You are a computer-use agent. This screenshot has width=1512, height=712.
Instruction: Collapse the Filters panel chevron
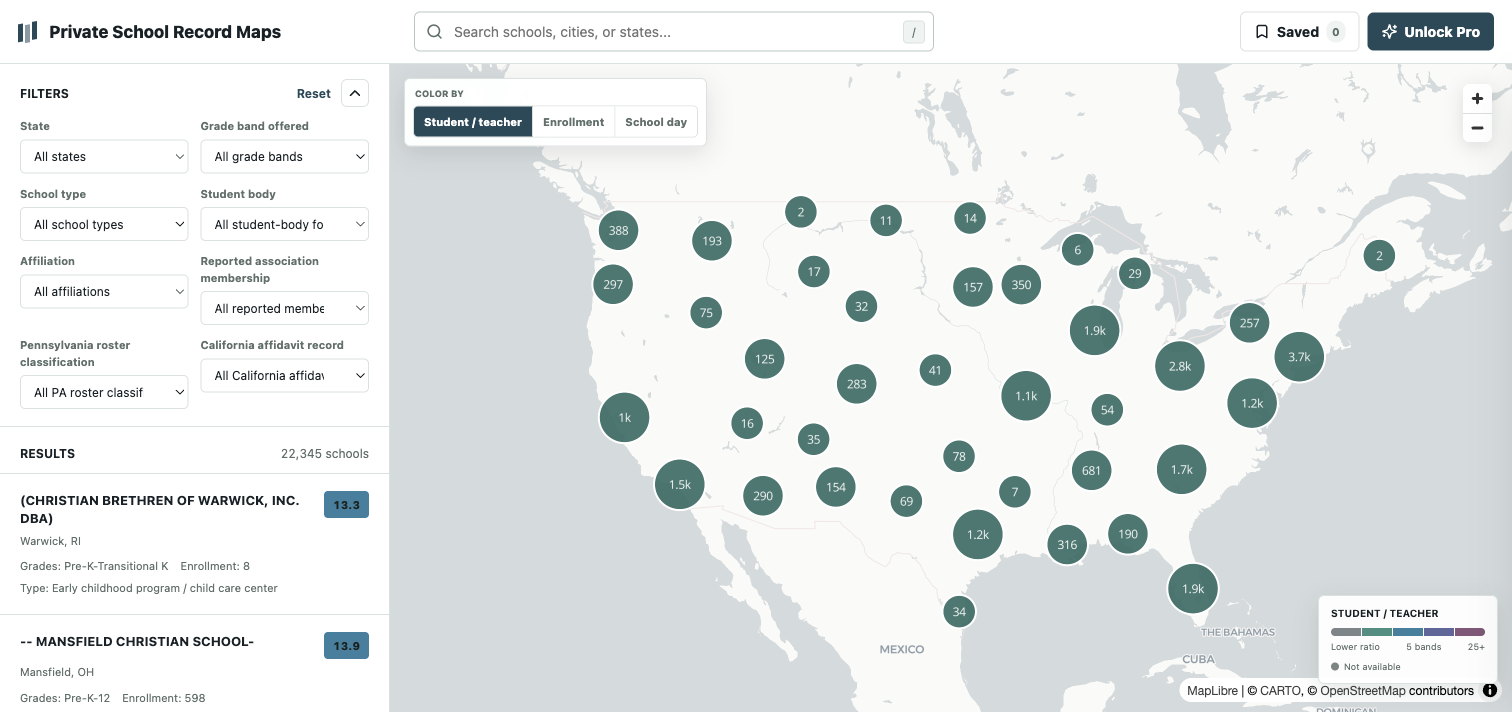click(x=355, y=93)
